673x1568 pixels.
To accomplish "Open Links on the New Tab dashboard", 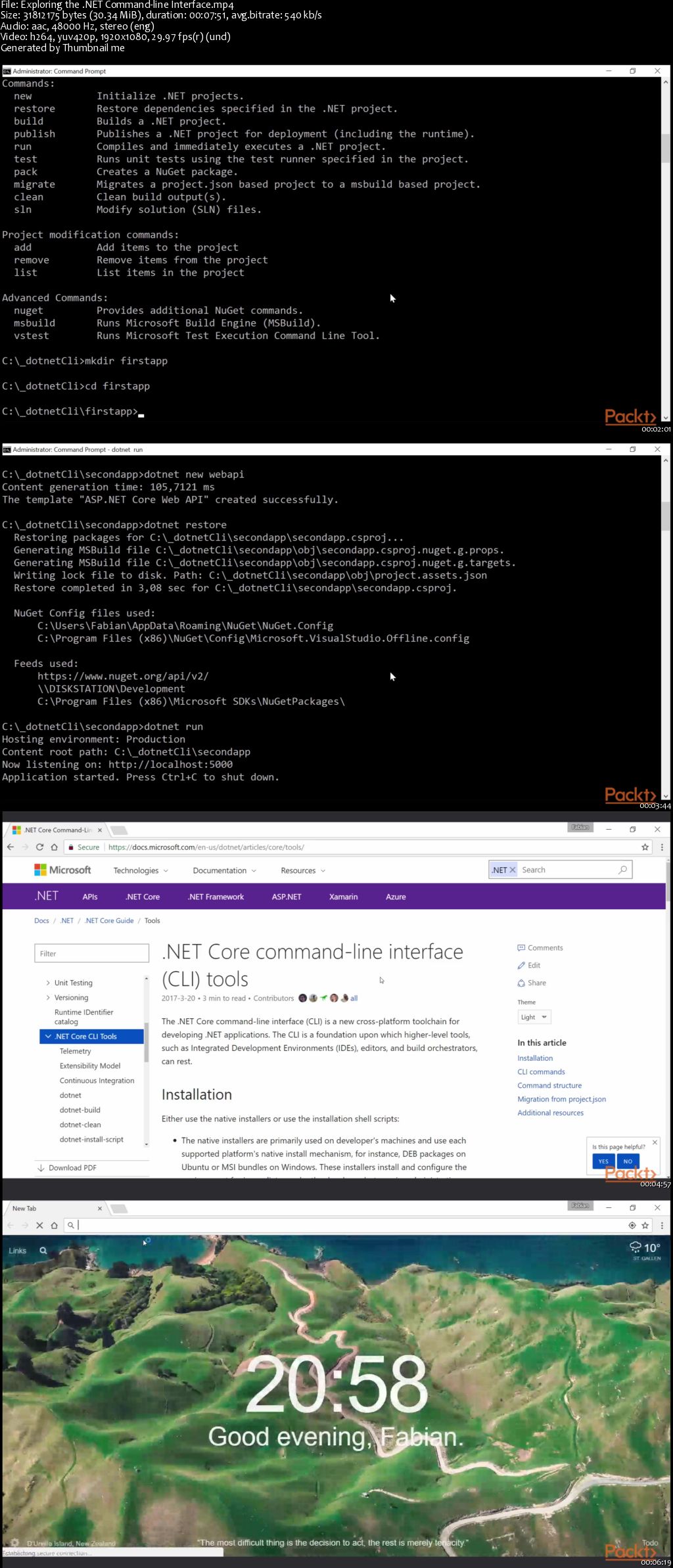I will point(18,1251).
